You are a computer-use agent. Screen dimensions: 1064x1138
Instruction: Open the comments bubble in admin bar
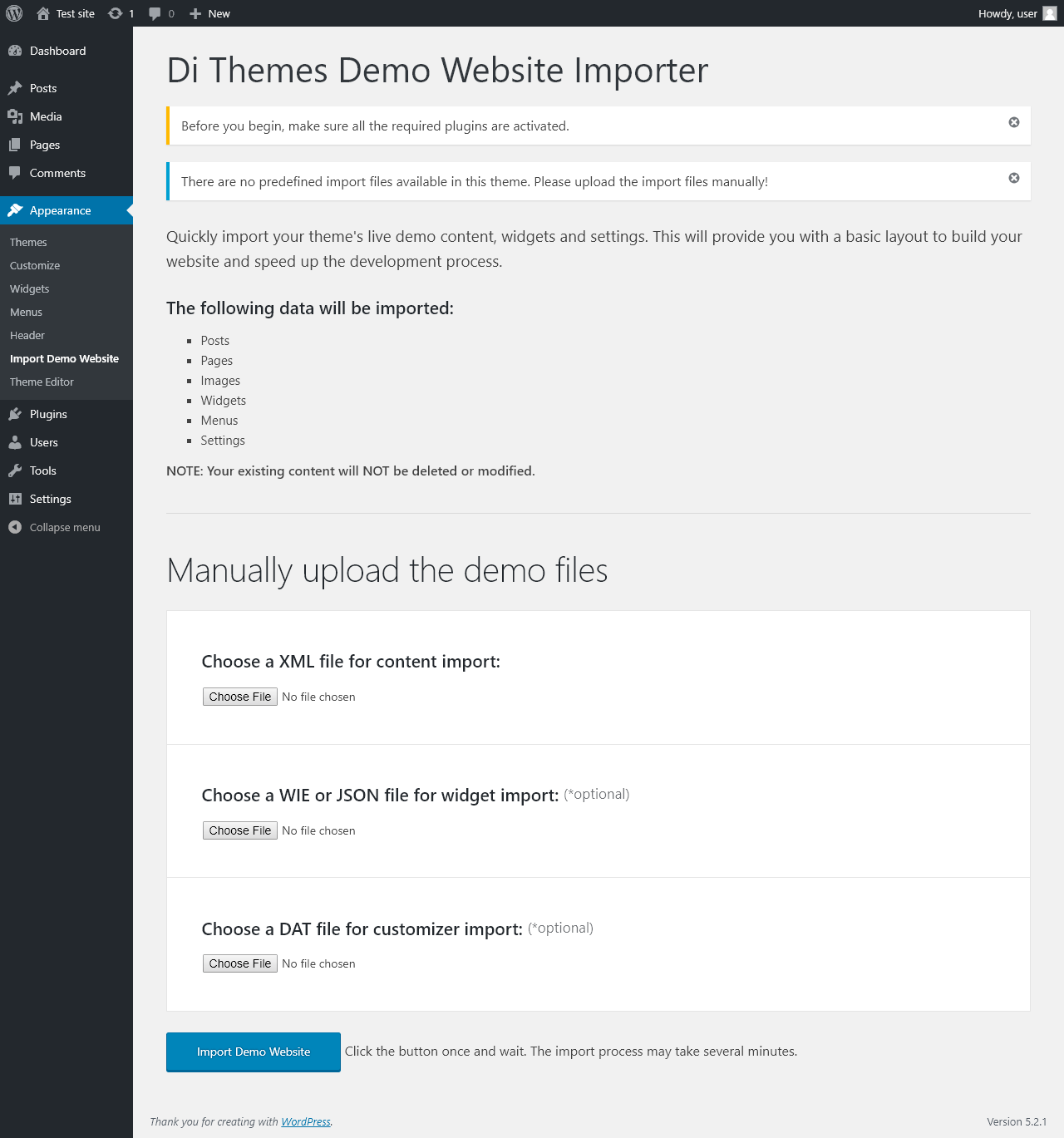click(155, 13)
